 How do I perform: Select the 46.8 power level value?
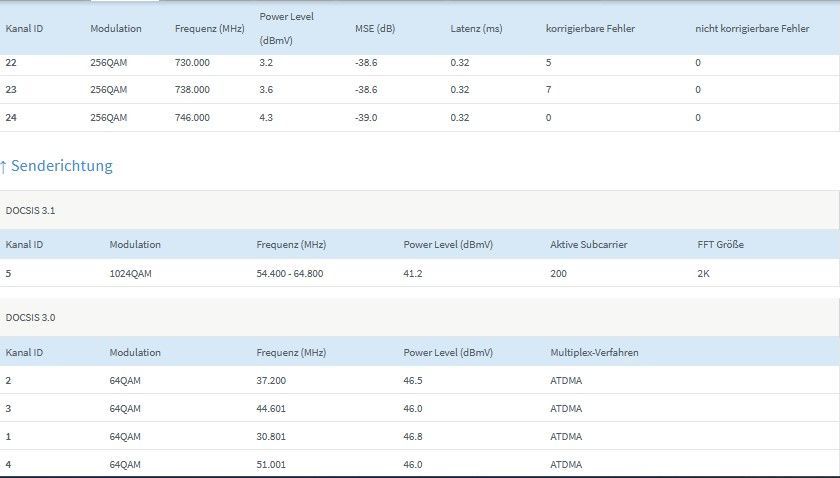click(413, 436)
